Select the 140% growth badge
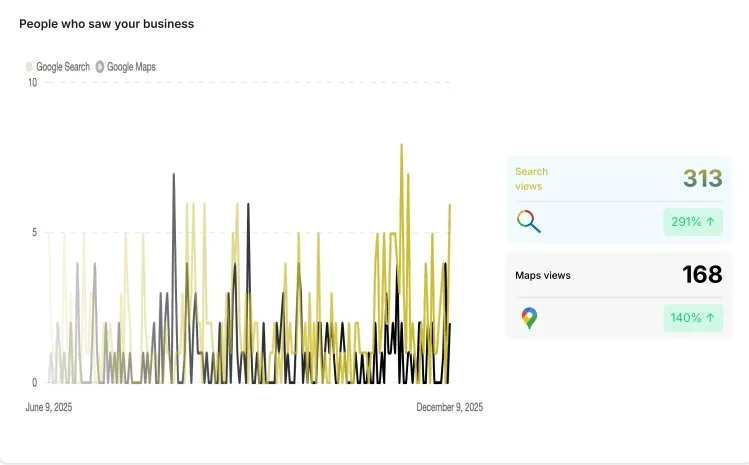 [x=693, y=318]
